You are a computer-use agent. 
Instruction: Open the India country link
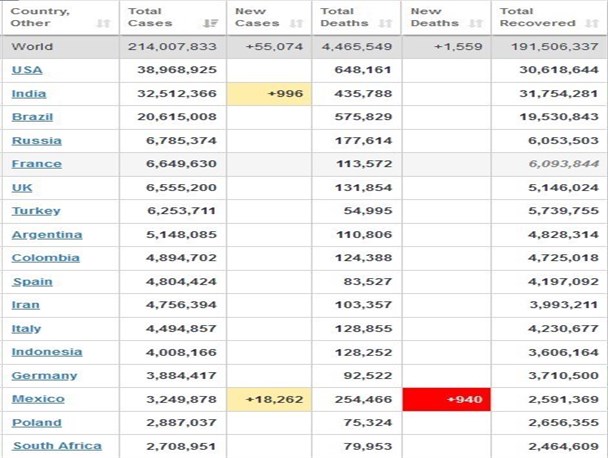point(29,94)
